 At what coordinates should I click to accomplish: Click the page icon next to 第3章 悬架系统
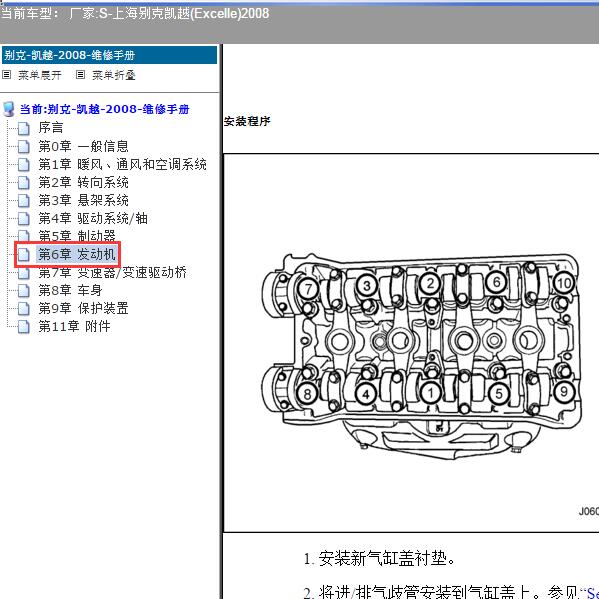tap(24, 201)
